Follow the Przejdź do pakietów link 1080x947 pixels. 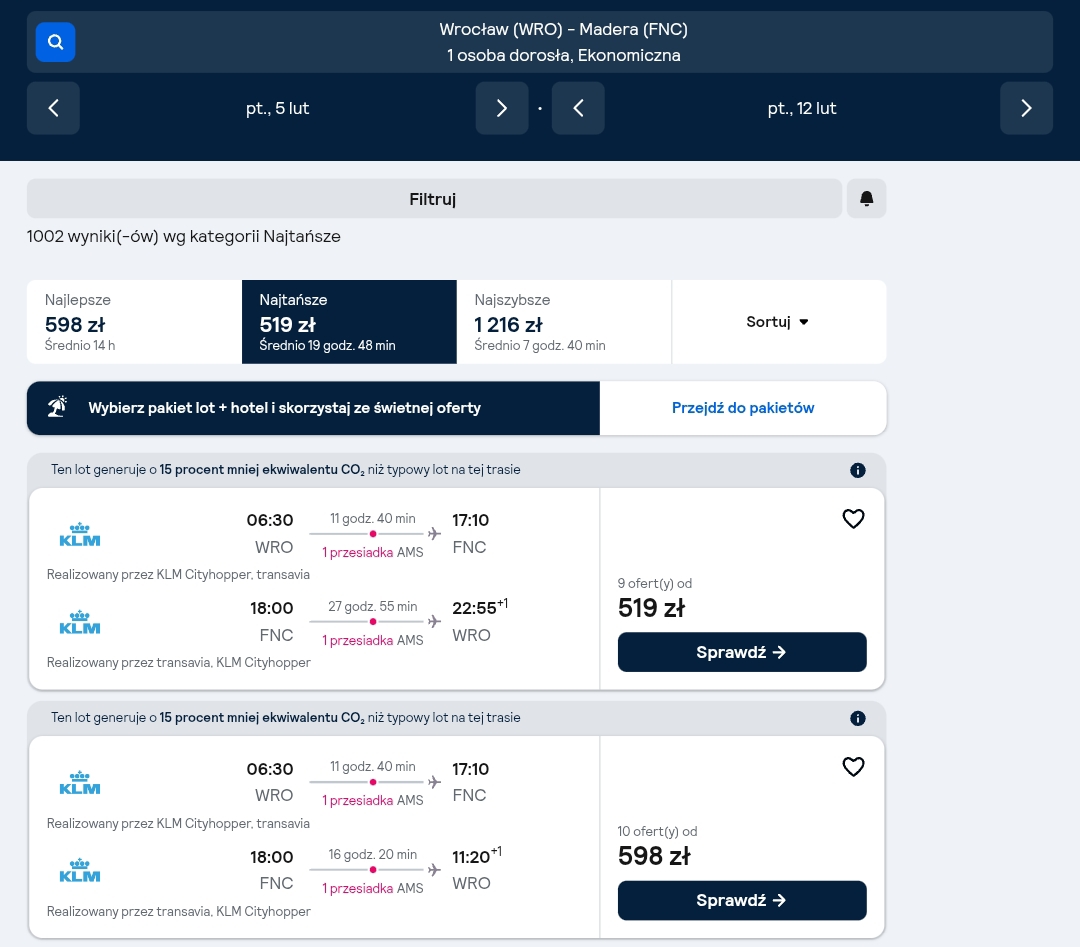pos(742,408)
